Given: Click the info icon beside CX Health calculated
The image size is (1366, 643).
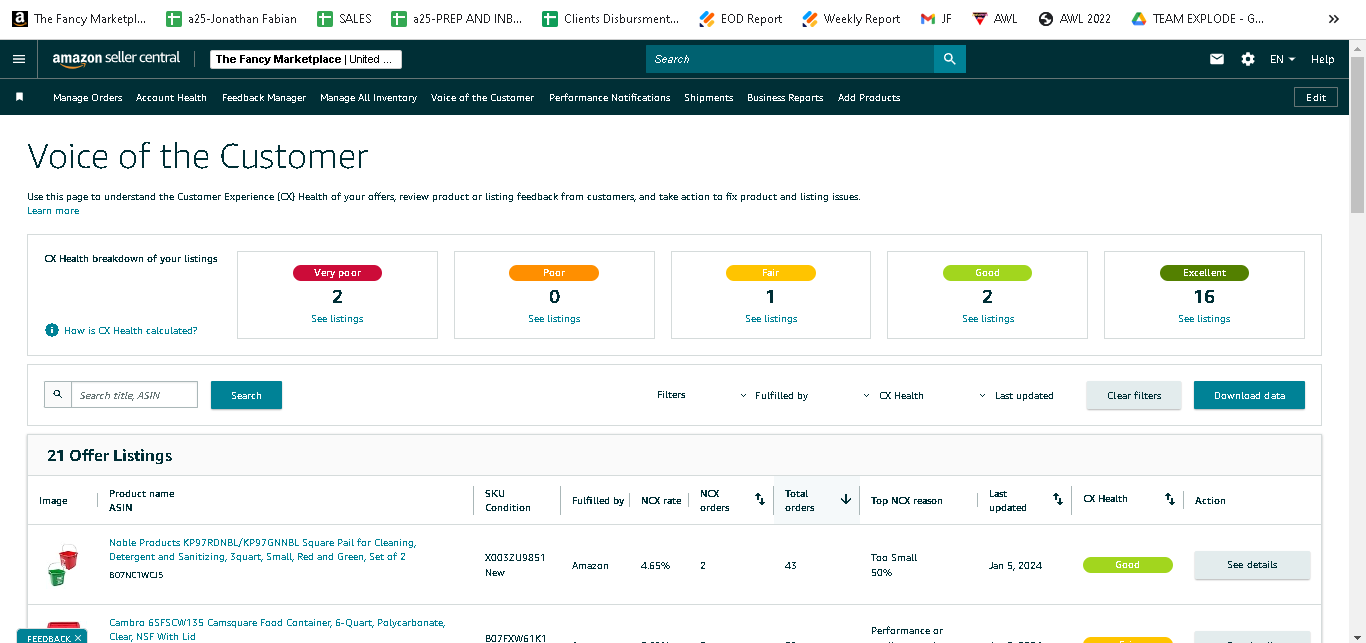Looking at the screenshot, I should coord(52,330).
